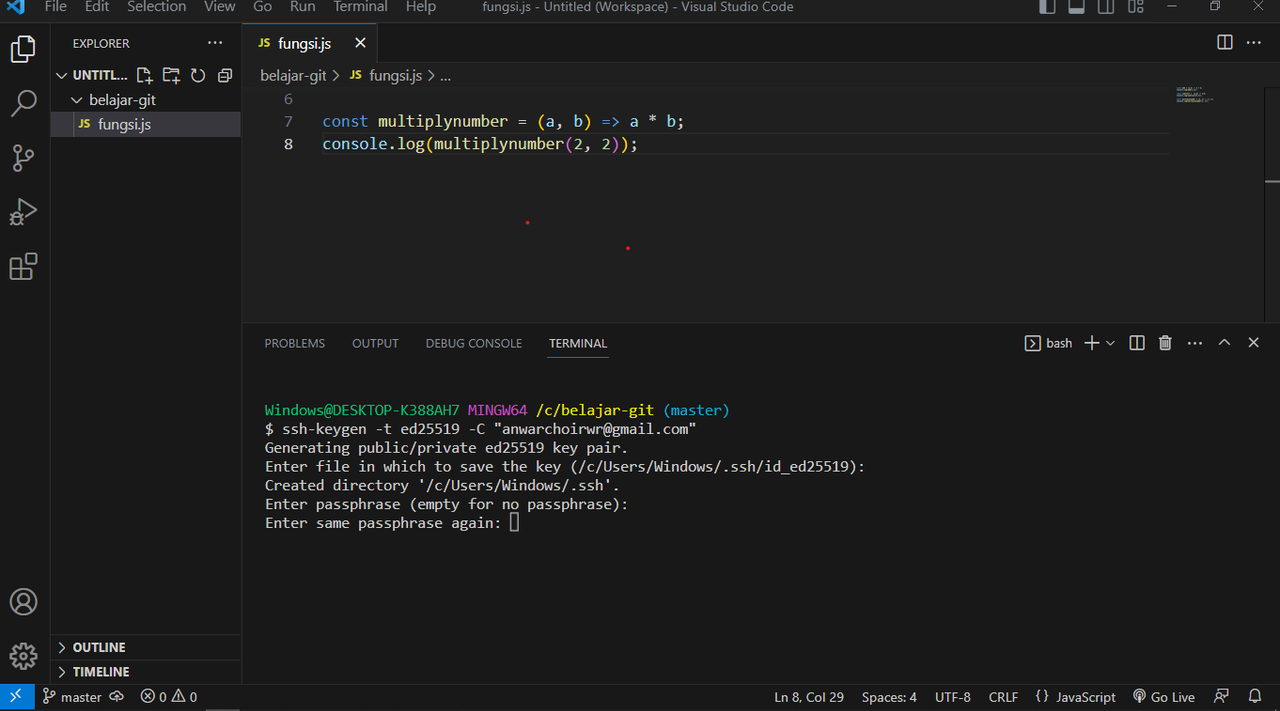The height and width of the screenshot is (711, 1280).
Task: Open the launch profile dropdown arrow
Action: 1110,343
